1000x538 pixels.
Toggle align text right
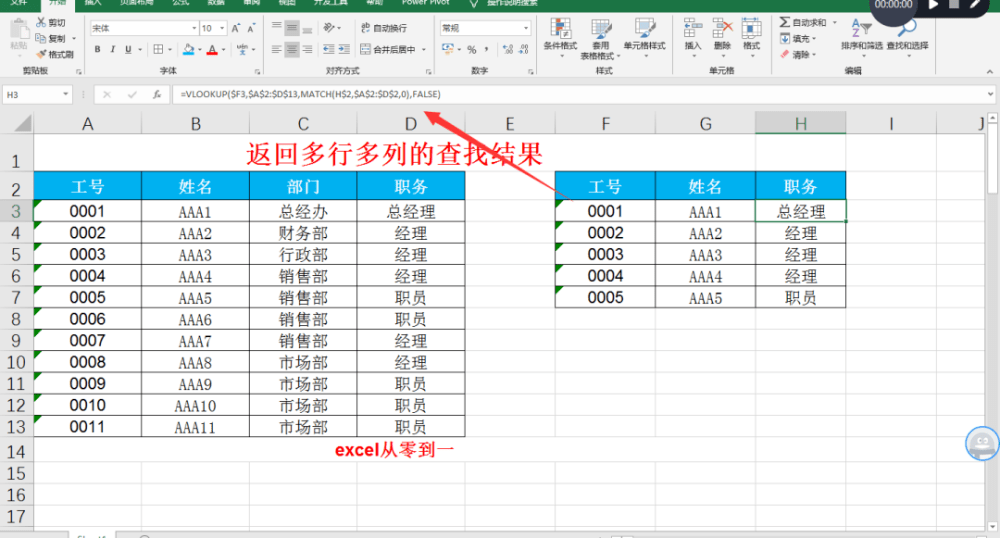pos(307,49)
